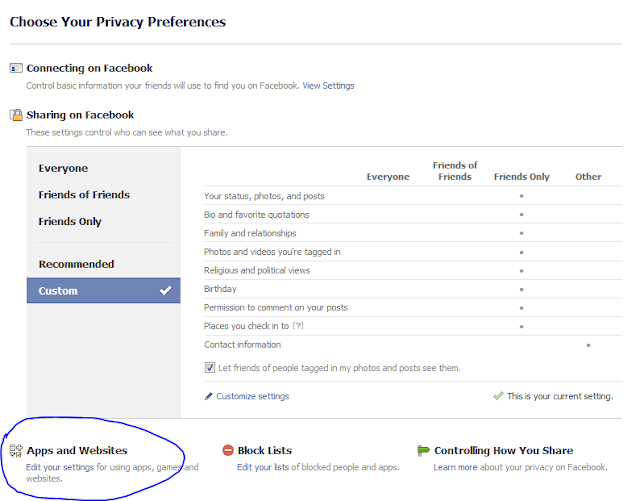Viewport: 640px width, 501px height.
Task: Click the pencil icon beside Customize settings
Action: click(x=209, y=397)
